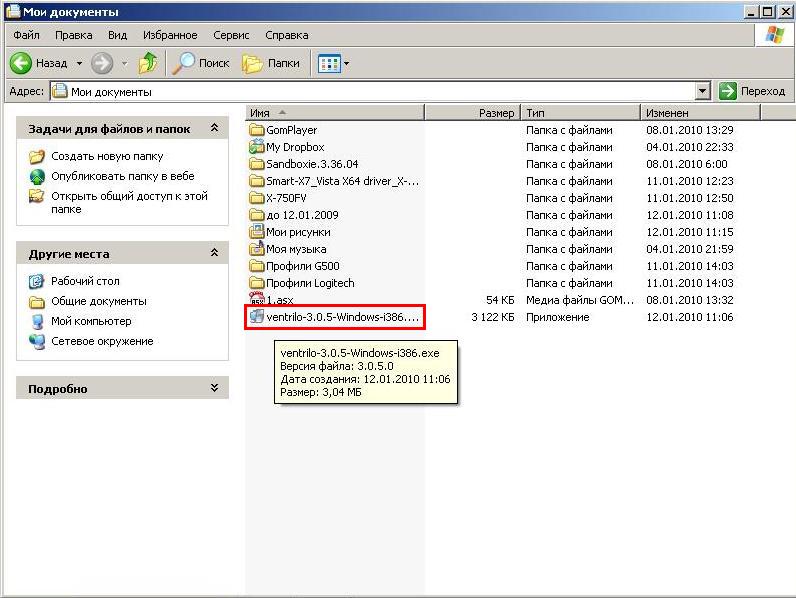The image size is (796, 598).
Task: Click the Back arrow navigation icon
Action: point(22,63)
